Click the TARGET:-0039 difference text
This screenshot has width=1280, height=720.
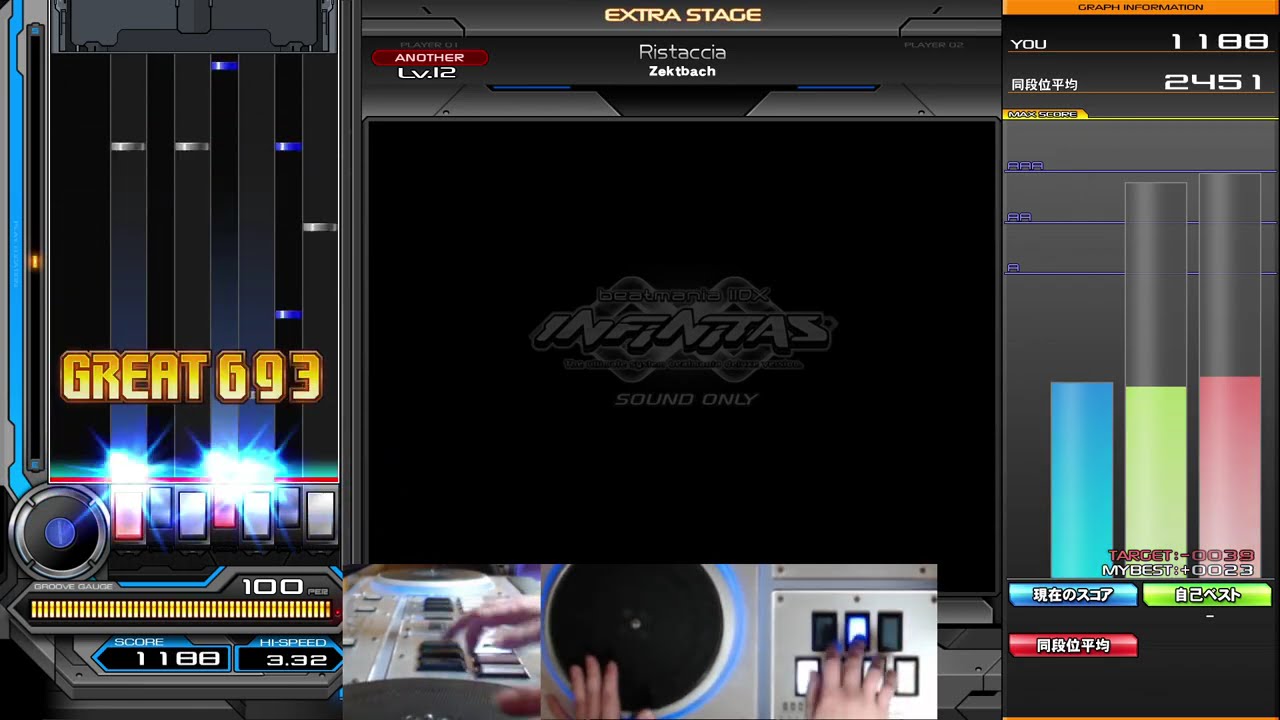tap(1181, 555)
